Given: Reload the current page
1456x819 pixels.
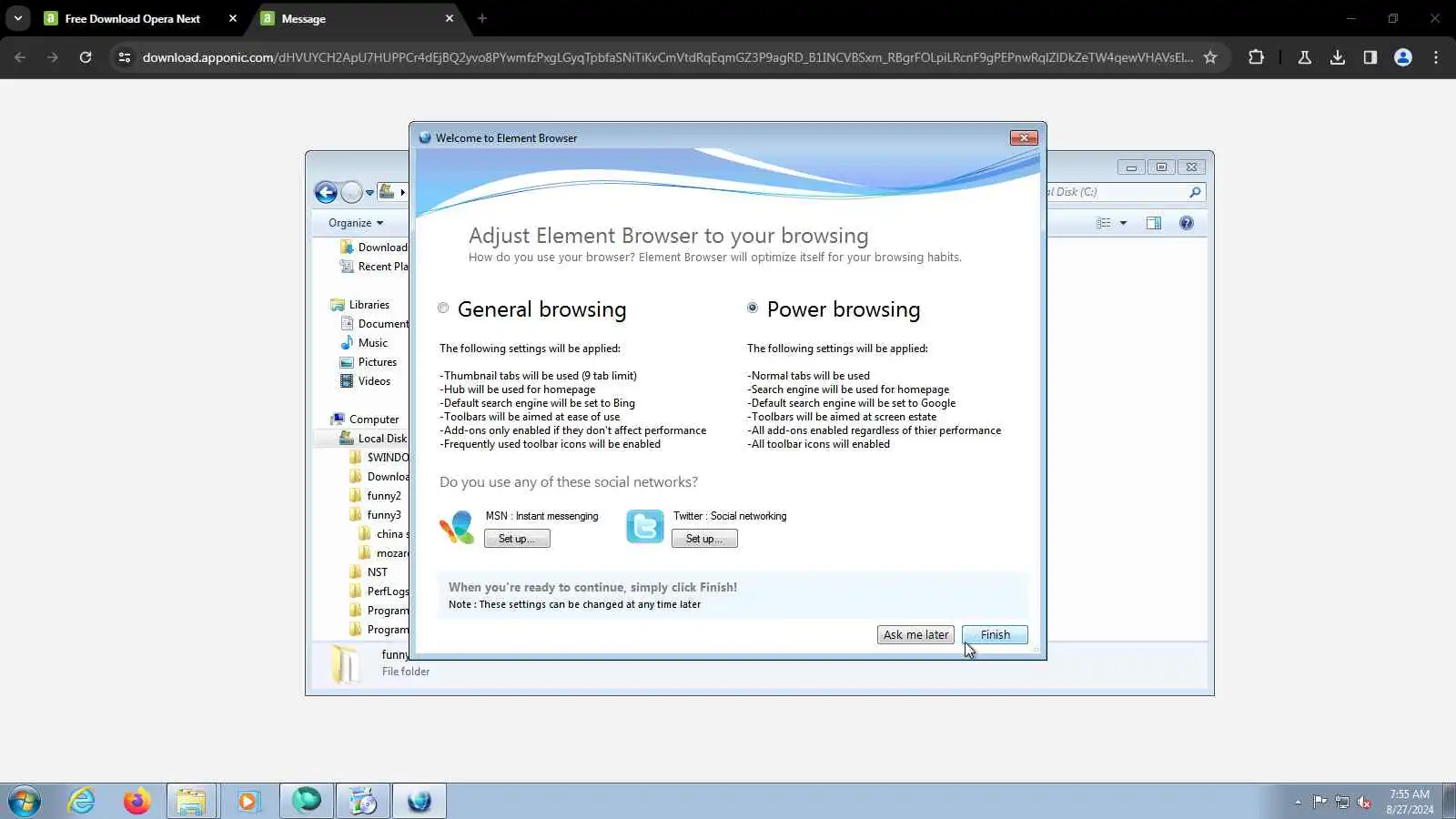Looking at the screenshot, I should coord(86,57).
